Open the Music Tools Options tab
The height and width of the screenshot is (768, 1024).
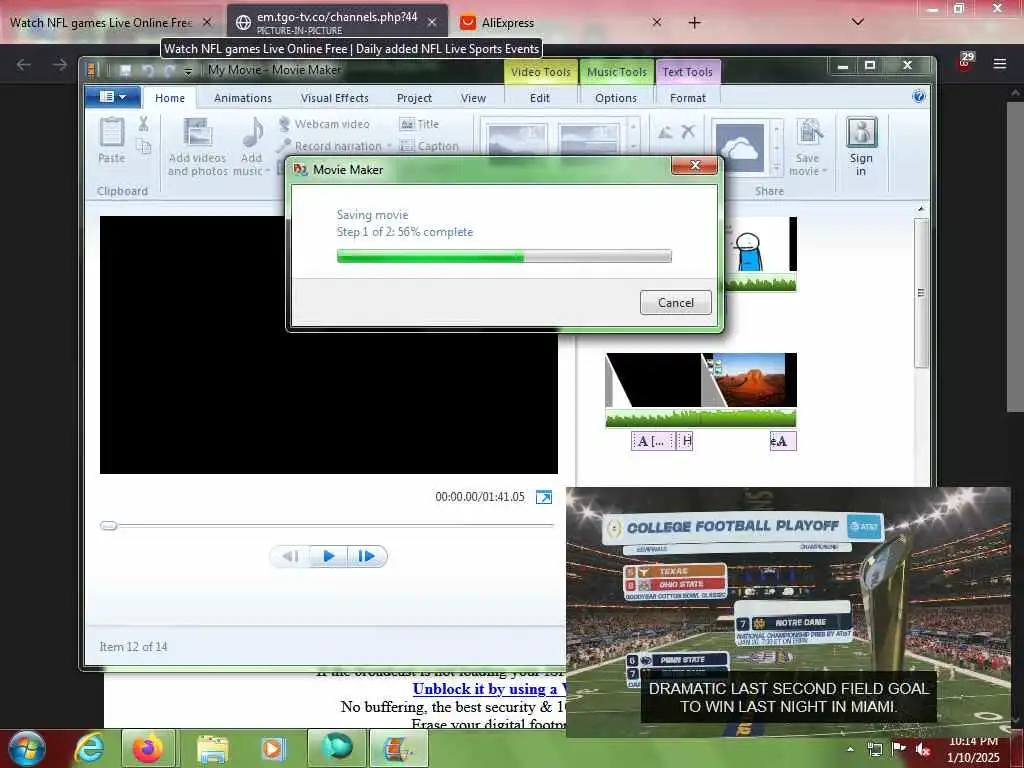616,98
